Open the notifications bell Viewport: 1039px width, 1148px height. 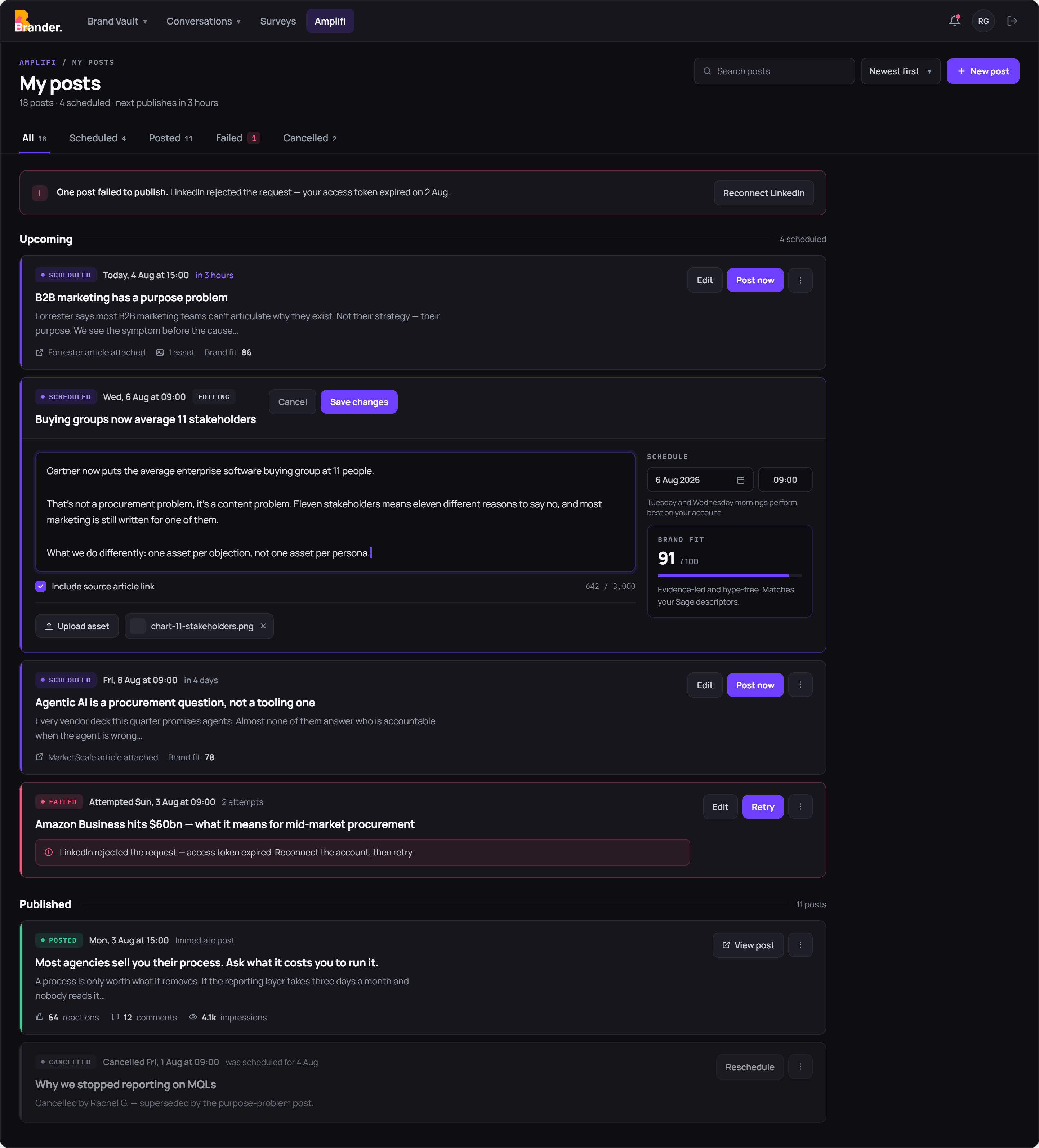pos(955,21)
